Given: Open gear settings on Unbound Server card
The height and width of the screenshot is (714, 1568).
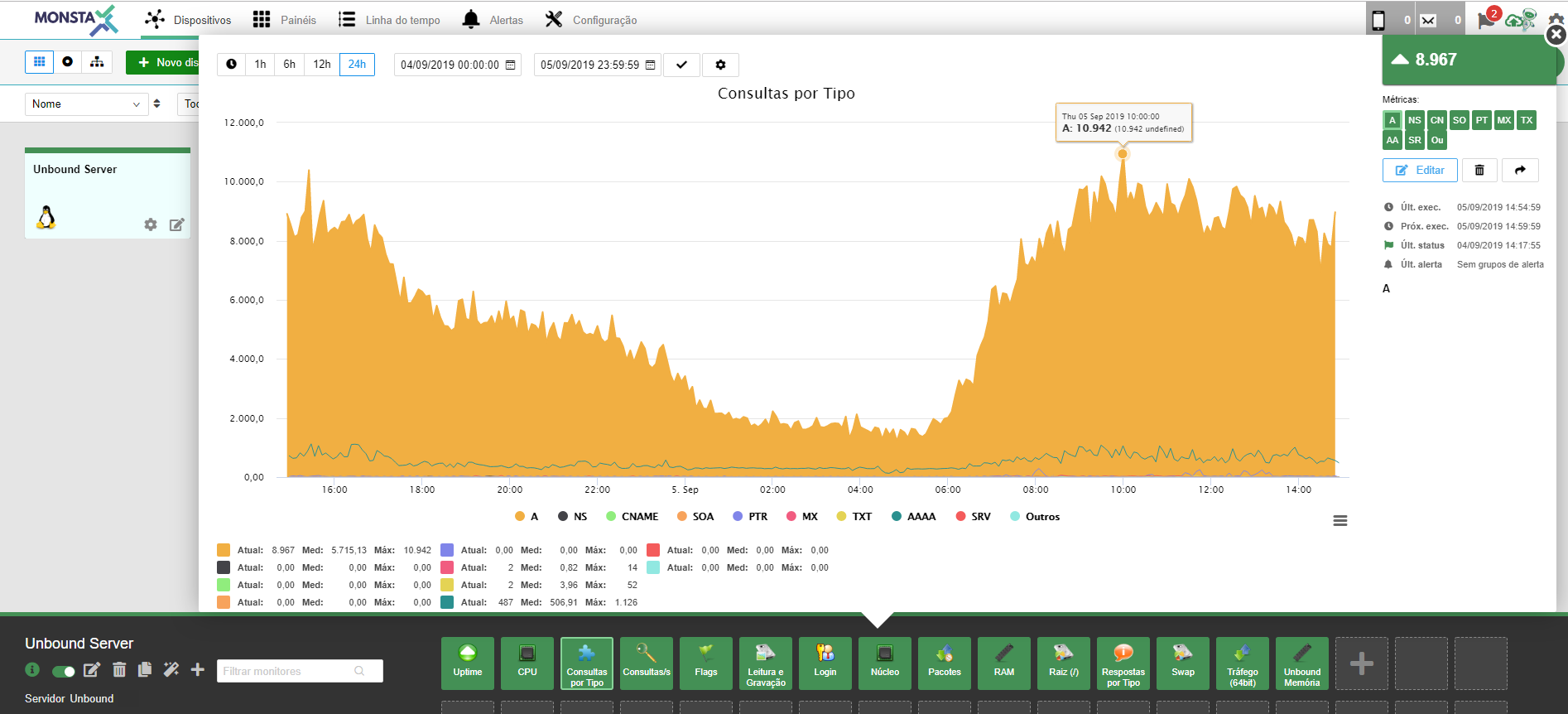Looking at the screenshot, I should (x=151, y=224).
